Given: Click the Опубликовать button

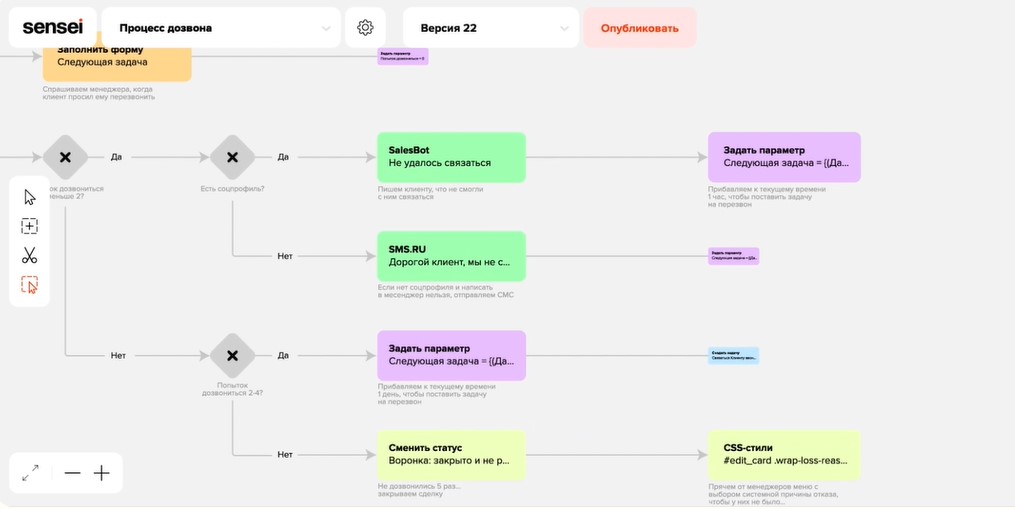Looking at the screenshot, I should (640, 28).
